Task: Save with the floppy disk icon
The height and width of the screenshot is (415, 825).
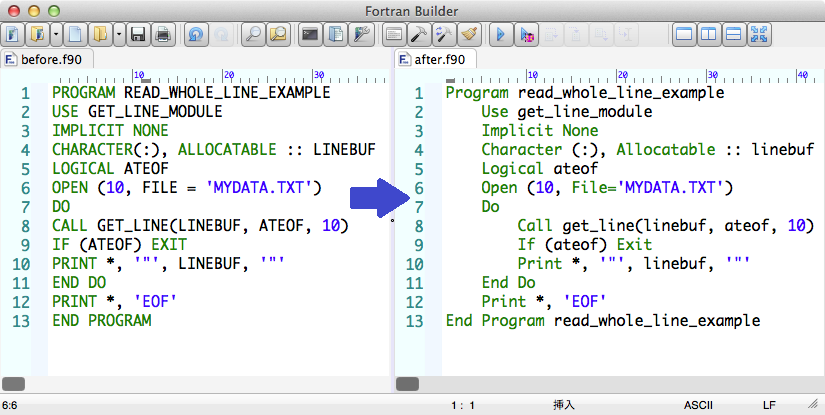Action: pos(138,35)
